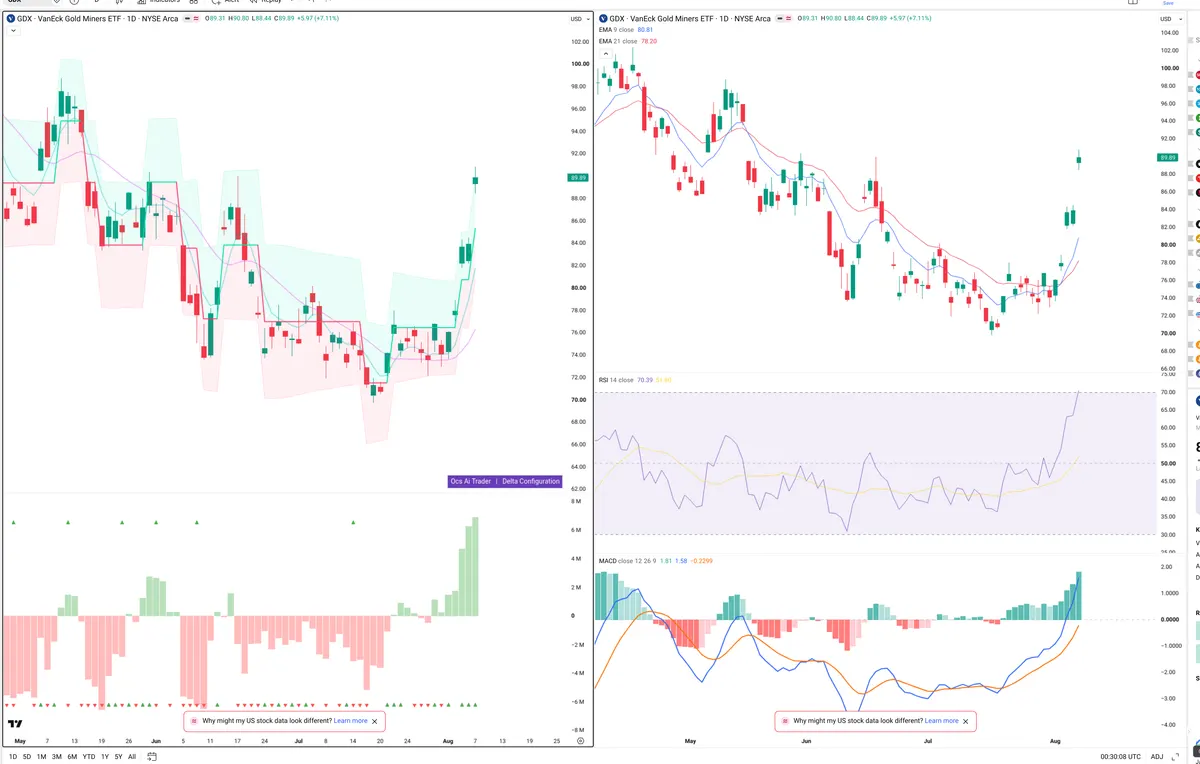Click the flag icon in right chart notice
Image resolution: width=1200 pixels, height=764 pixels.
[x=785, y=721]
